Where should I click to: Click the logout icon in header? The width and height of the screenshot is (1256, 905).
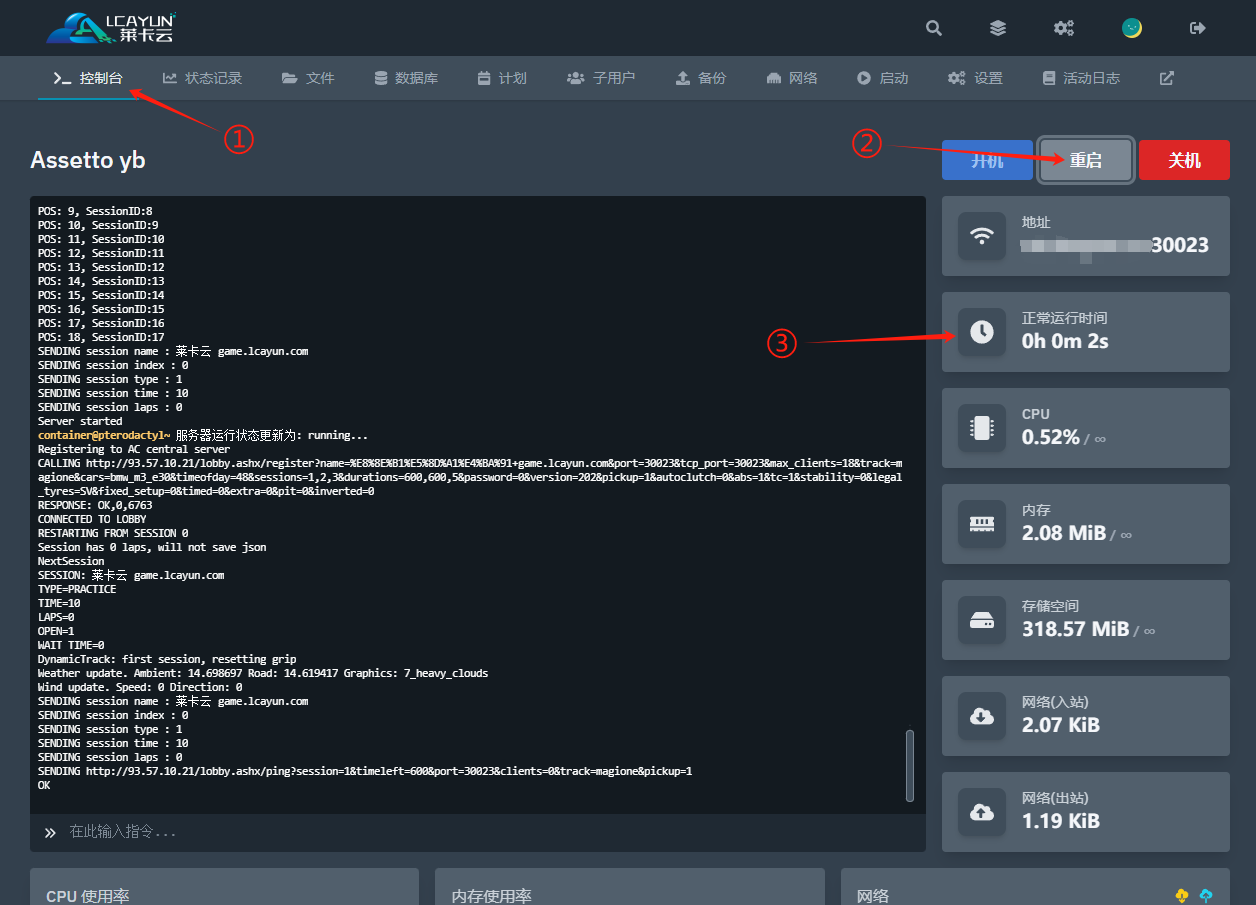tap(1198, 28)
